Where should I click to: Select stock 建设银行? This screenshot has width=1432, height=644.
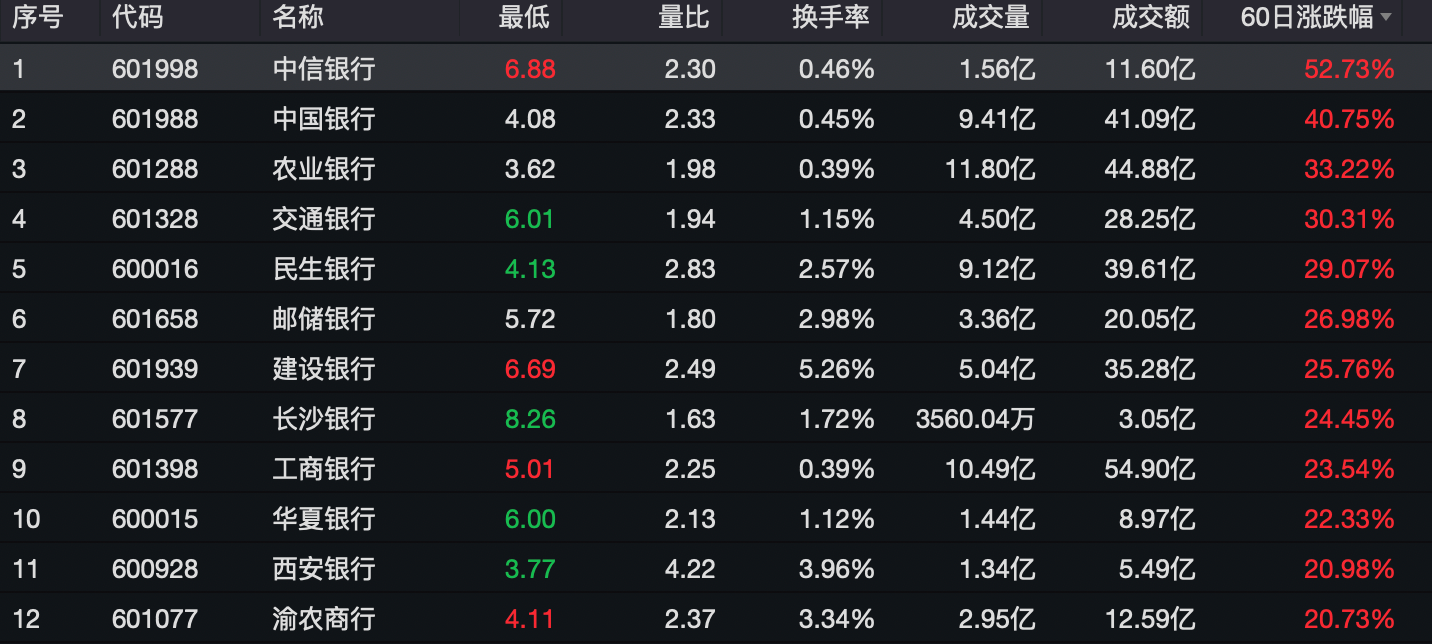click(324, 369)
